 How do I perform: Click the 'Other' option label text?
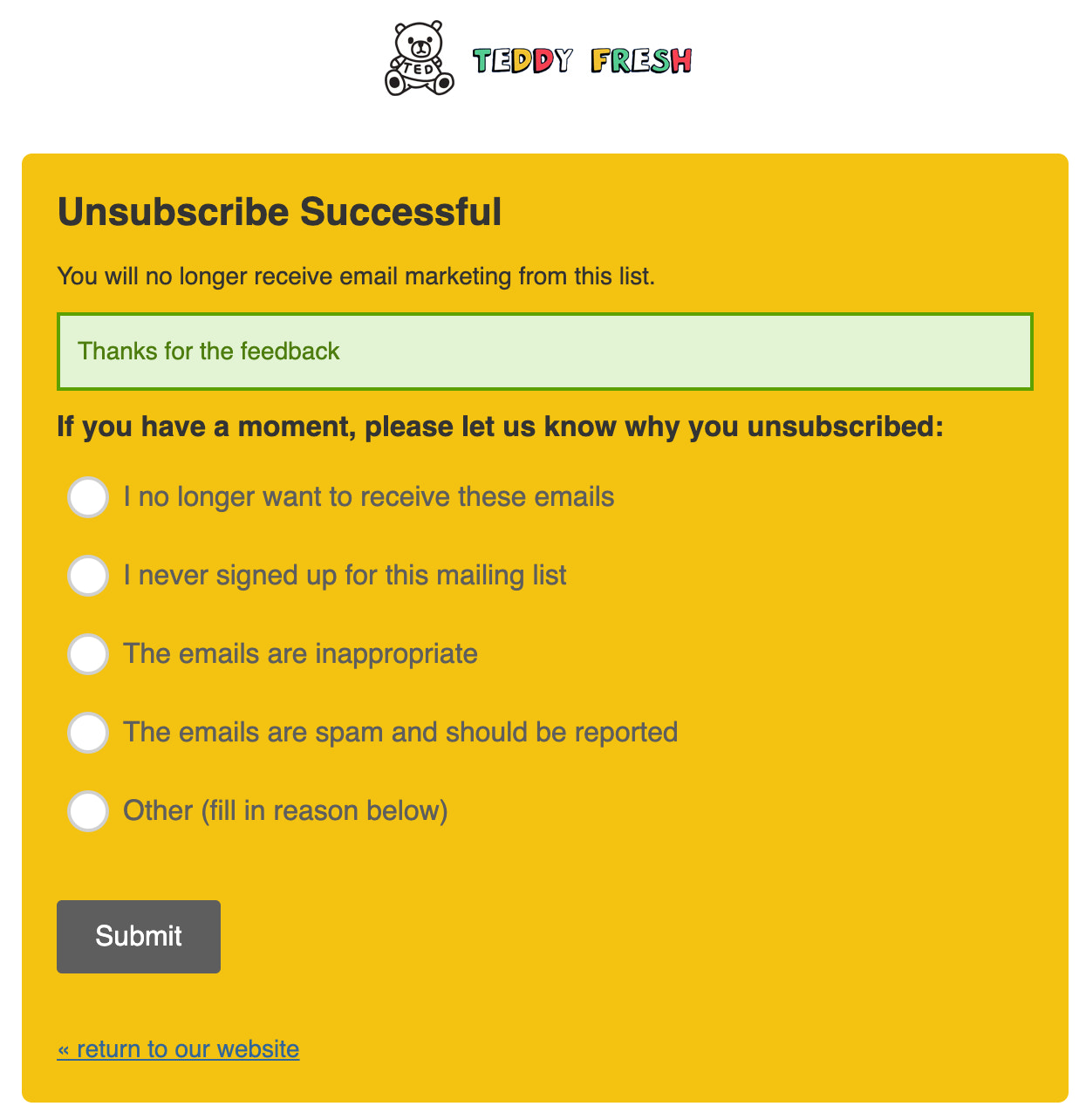(286, 811)
